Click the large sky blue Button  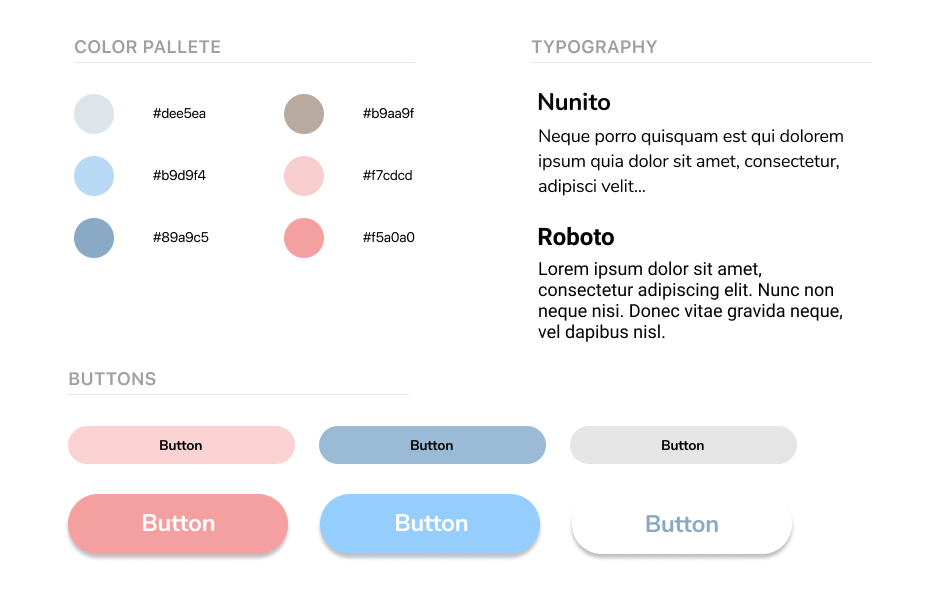point(430,524)
